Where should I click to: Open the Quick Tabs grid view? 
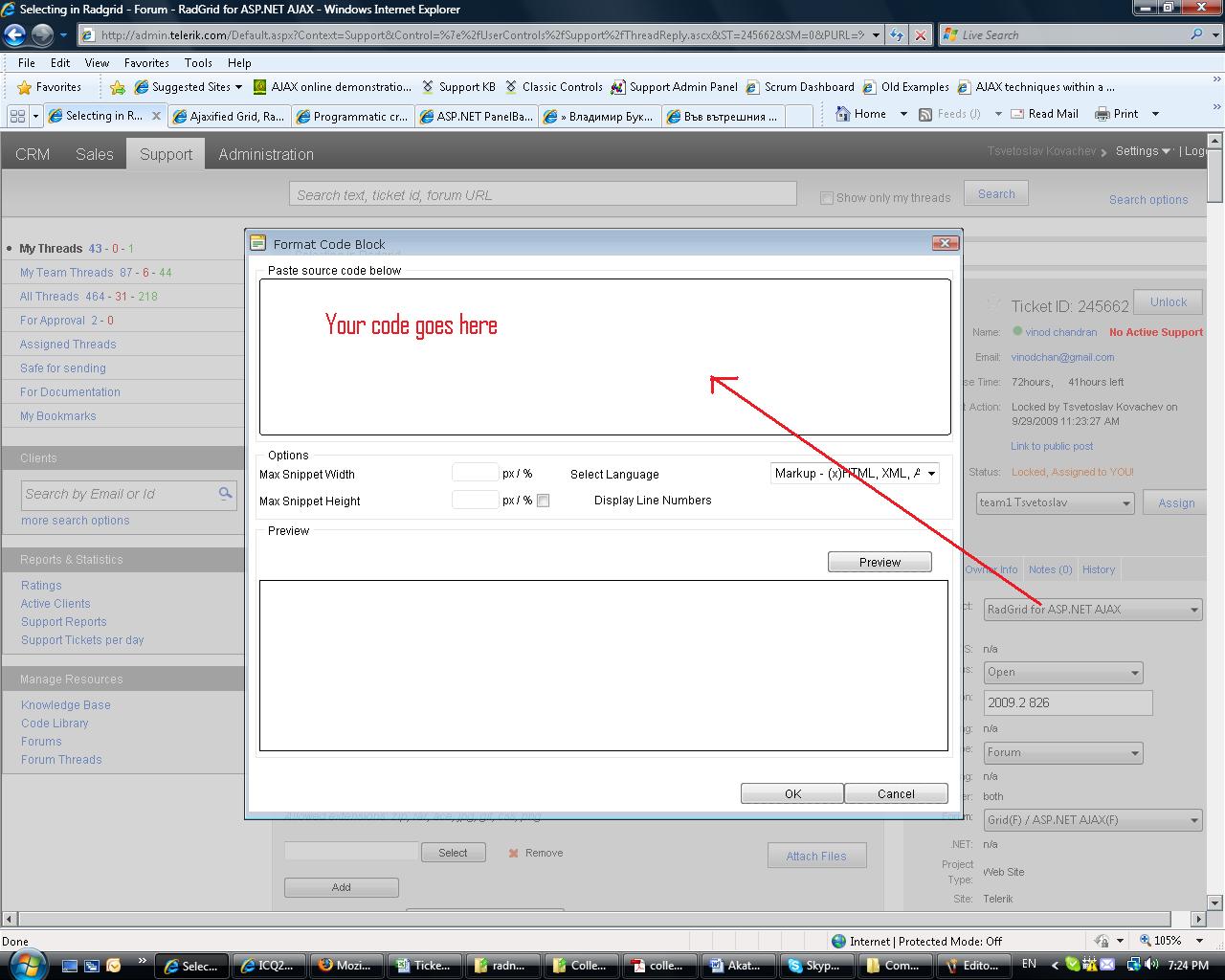[x=17, y=116]
